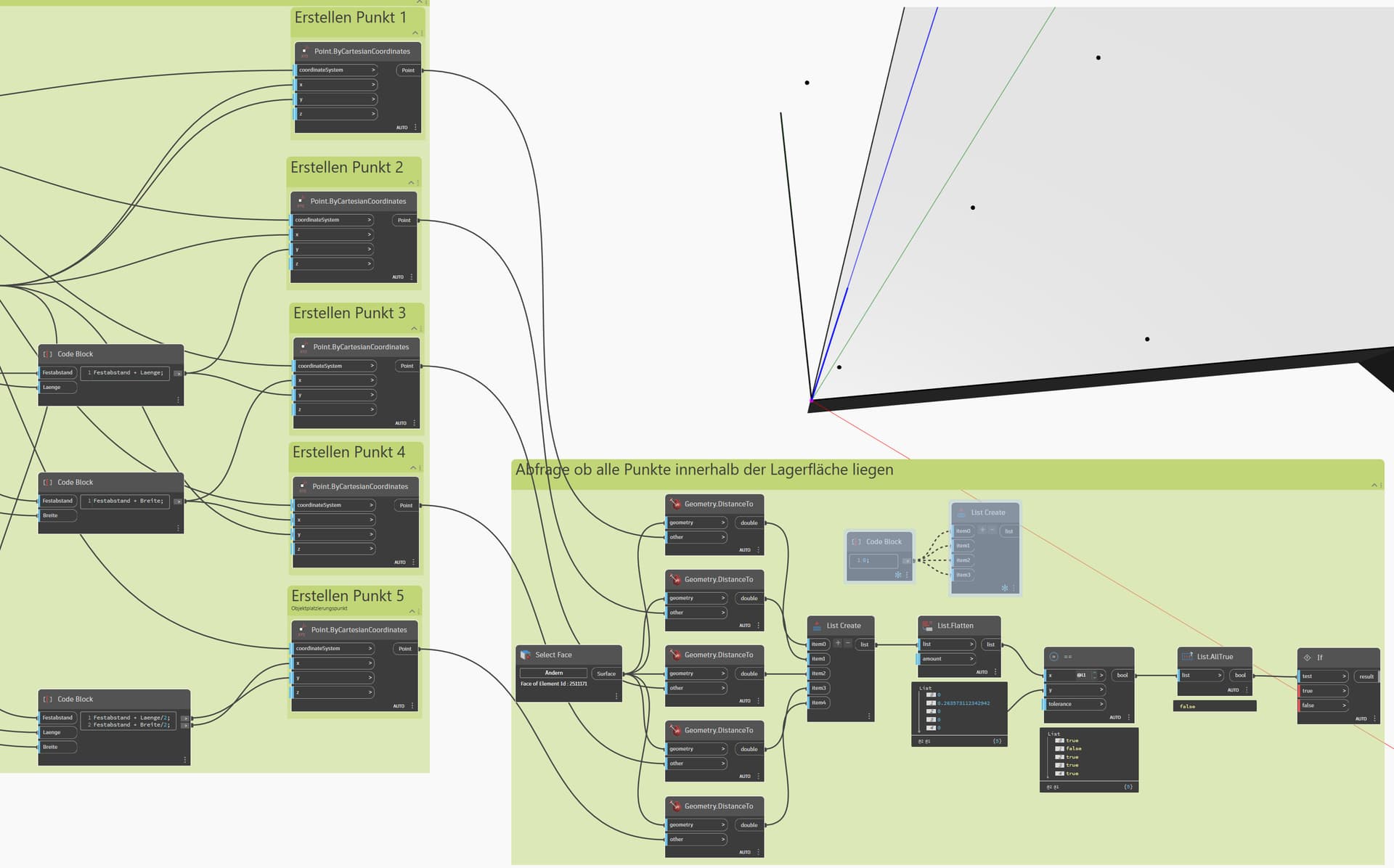Screen dimensions: 1394x868
Task: Remove an input with List Create minus button
Action: click(847, 644)
